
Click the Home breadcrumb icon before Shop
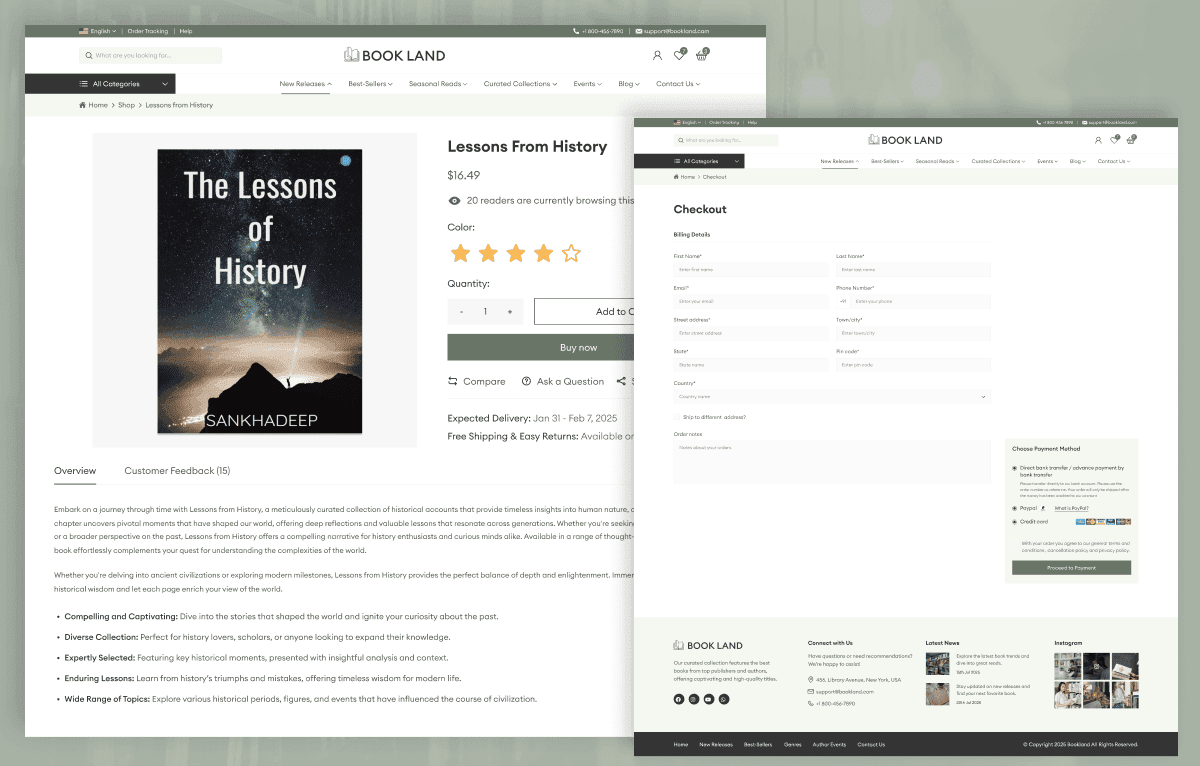[82, 105]
